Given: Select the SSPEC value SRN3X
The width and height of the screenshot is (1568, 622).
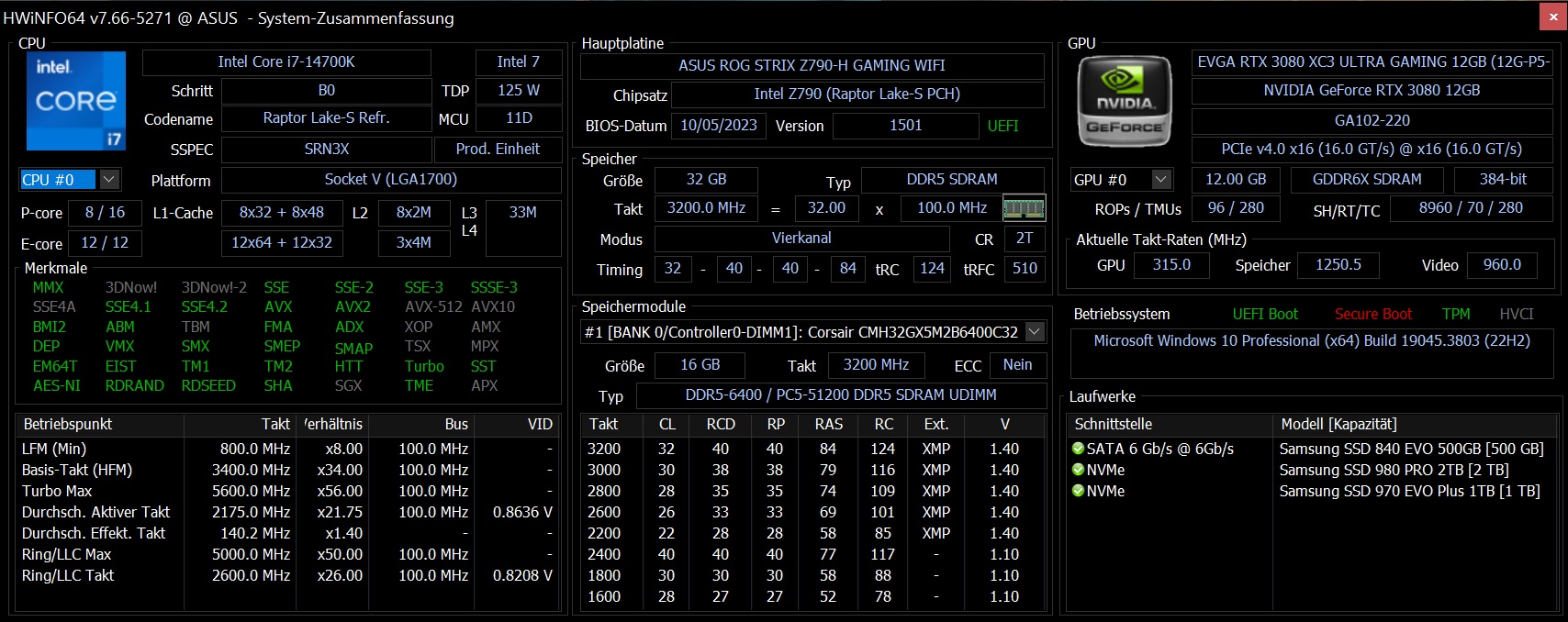Looking at the screenshot, I should pos(327,150).
